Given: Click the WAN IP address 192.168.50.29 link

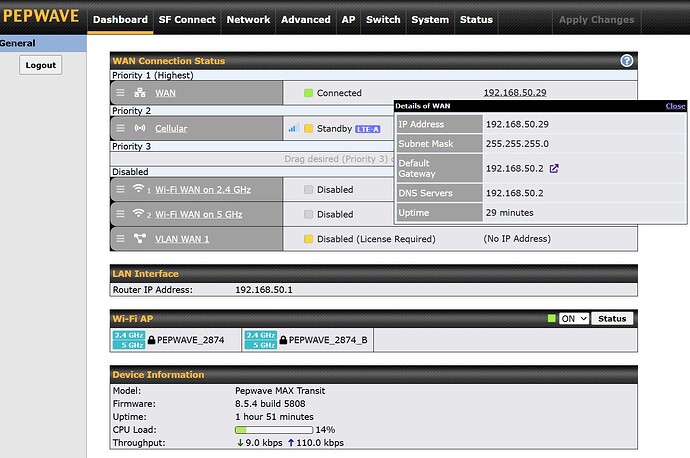Looking at the screenshot, I should click(x=515, y=92).
